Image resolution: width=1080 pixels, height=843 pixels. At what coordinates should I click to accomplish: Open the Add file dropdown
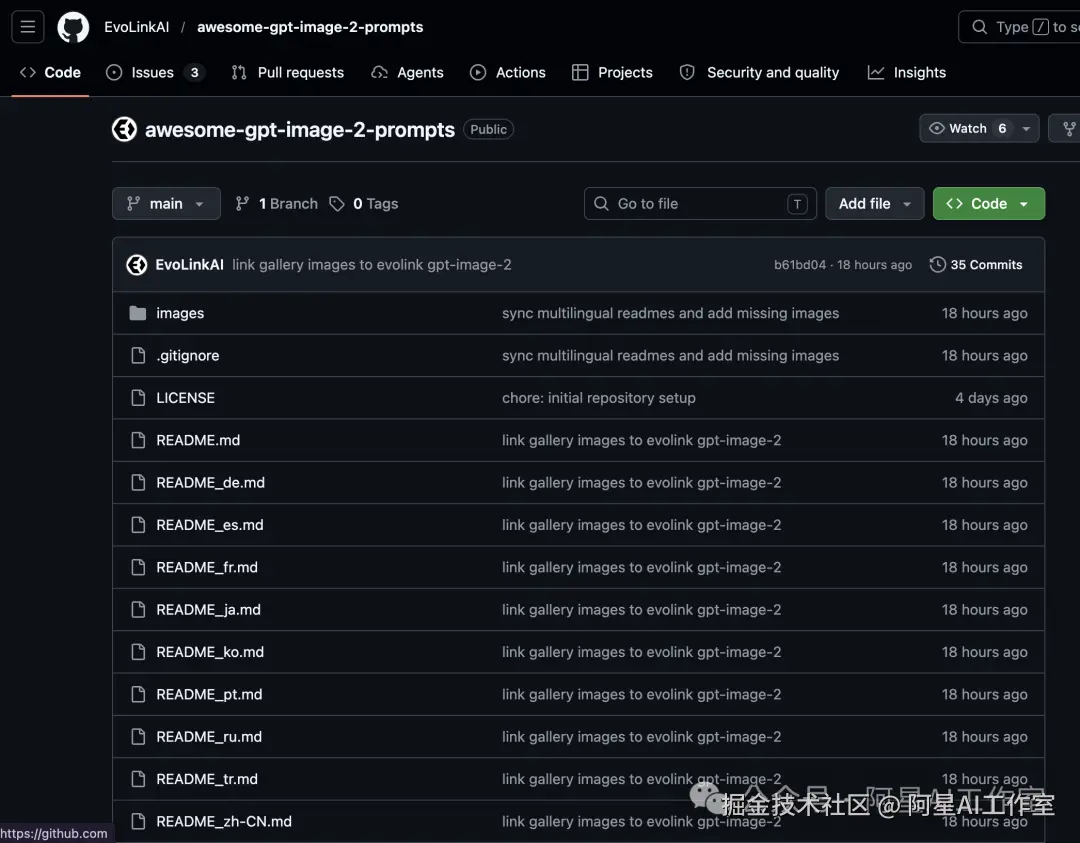point(875,204)
